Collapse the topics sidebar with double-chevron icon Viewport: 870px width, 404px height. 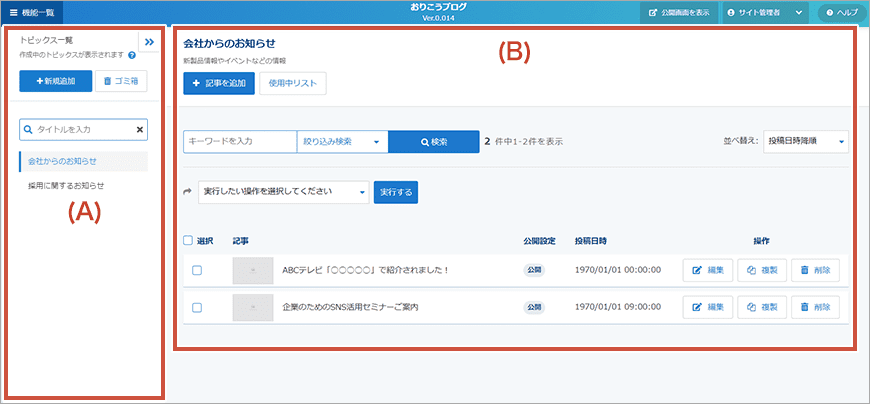pyautogui.click(x=148, y=42)
